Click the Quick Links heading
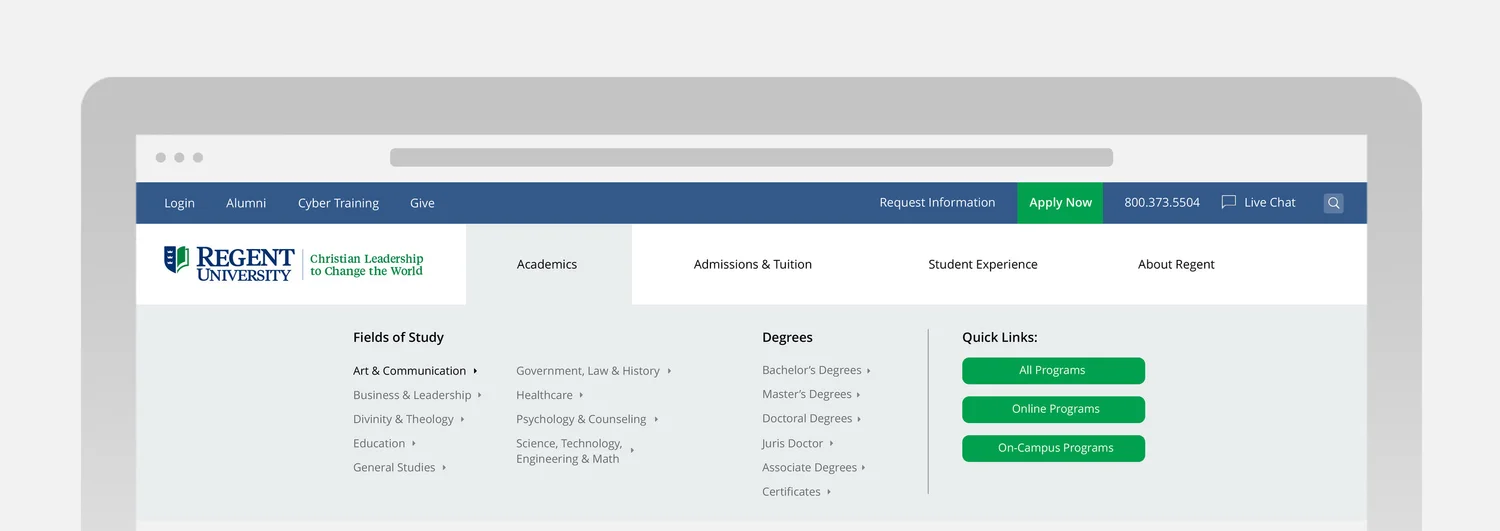 tap(999, 337)
